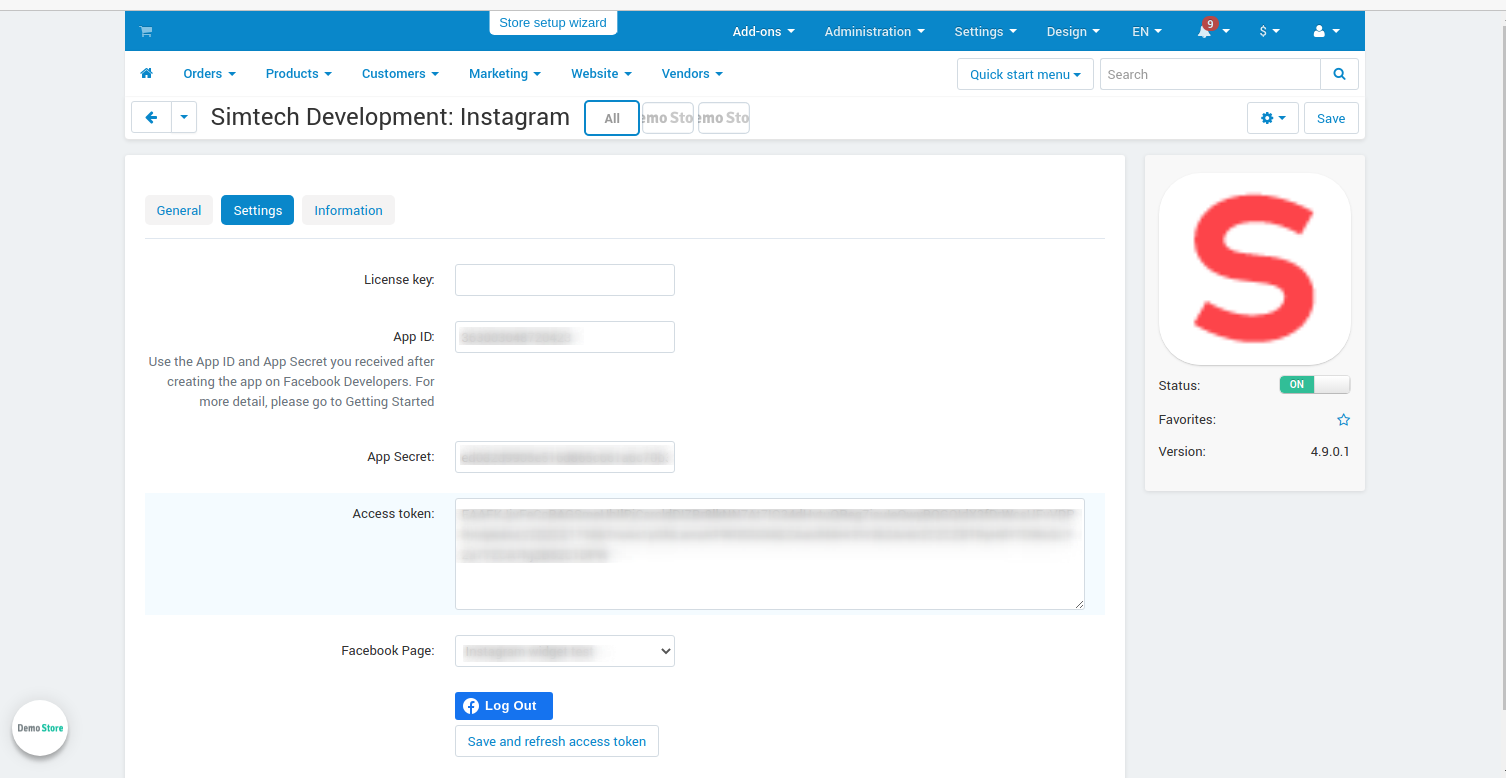Open the Customers menu
The width and height of the screenshot is (1506, 778).
(401, 74)
